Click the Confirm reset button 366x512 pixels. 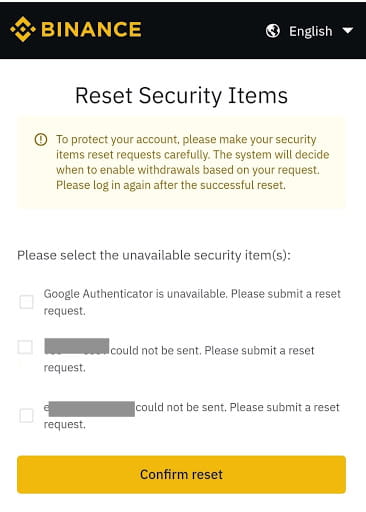coord(181,474)
